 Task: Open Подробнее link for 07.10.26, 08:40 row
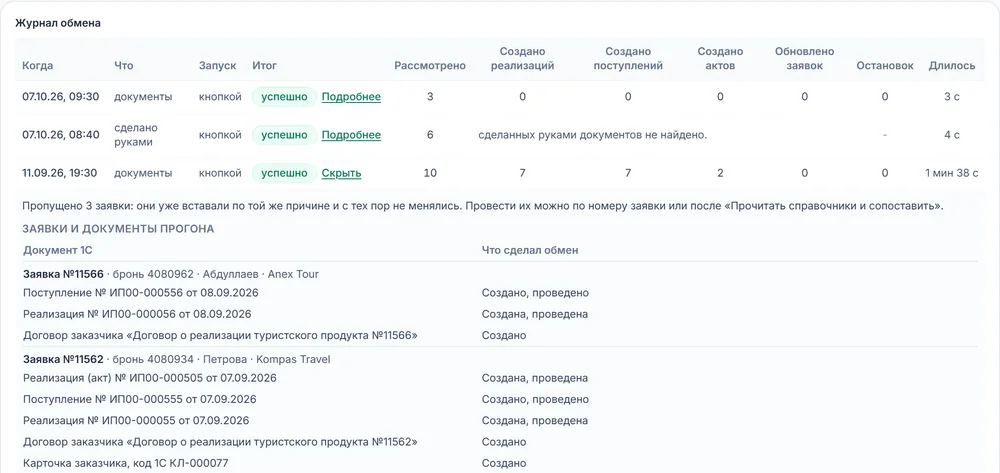351,135
